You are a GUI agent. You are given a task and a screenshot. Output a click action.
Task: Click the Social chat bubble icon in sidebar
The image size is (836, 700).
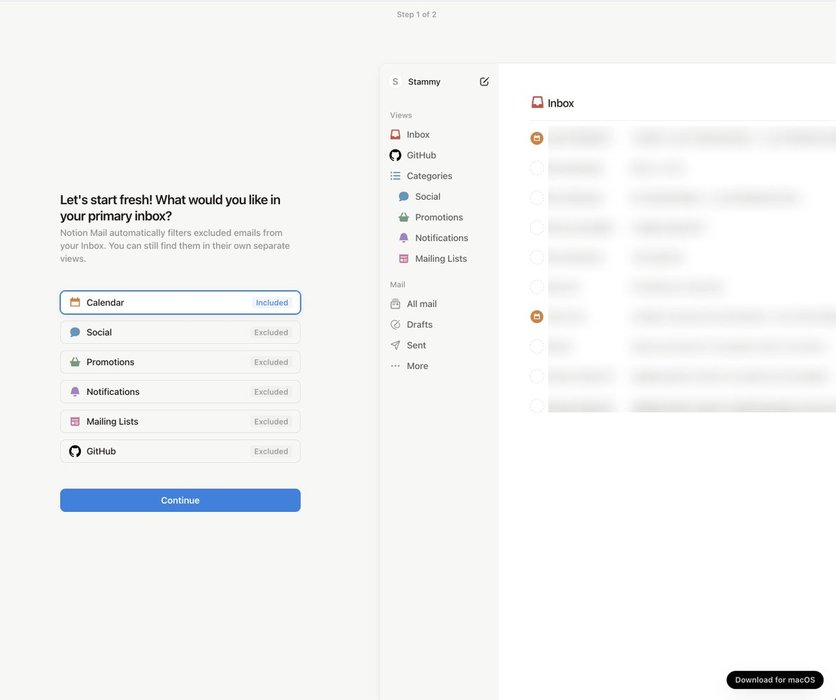click(404, 196)
